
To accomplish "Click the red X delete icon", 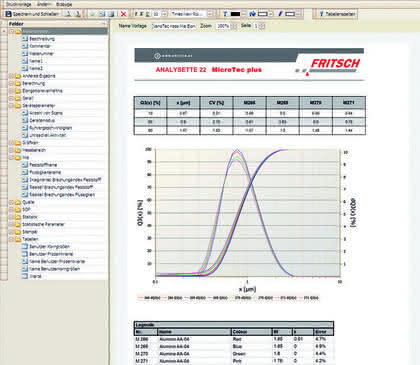I will [123, 14].
